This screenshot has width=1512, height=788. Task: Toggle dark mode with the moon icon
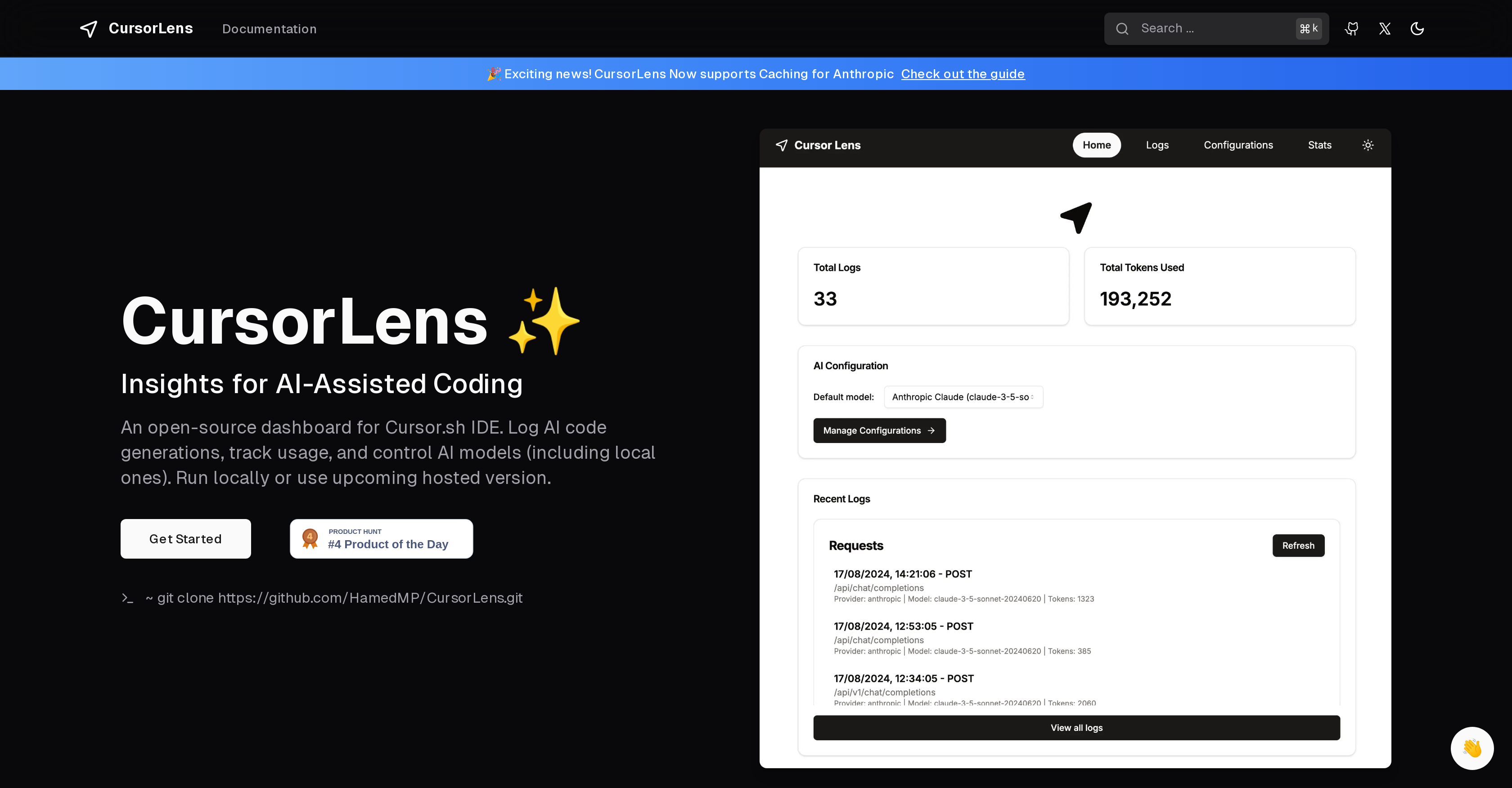1417,28
